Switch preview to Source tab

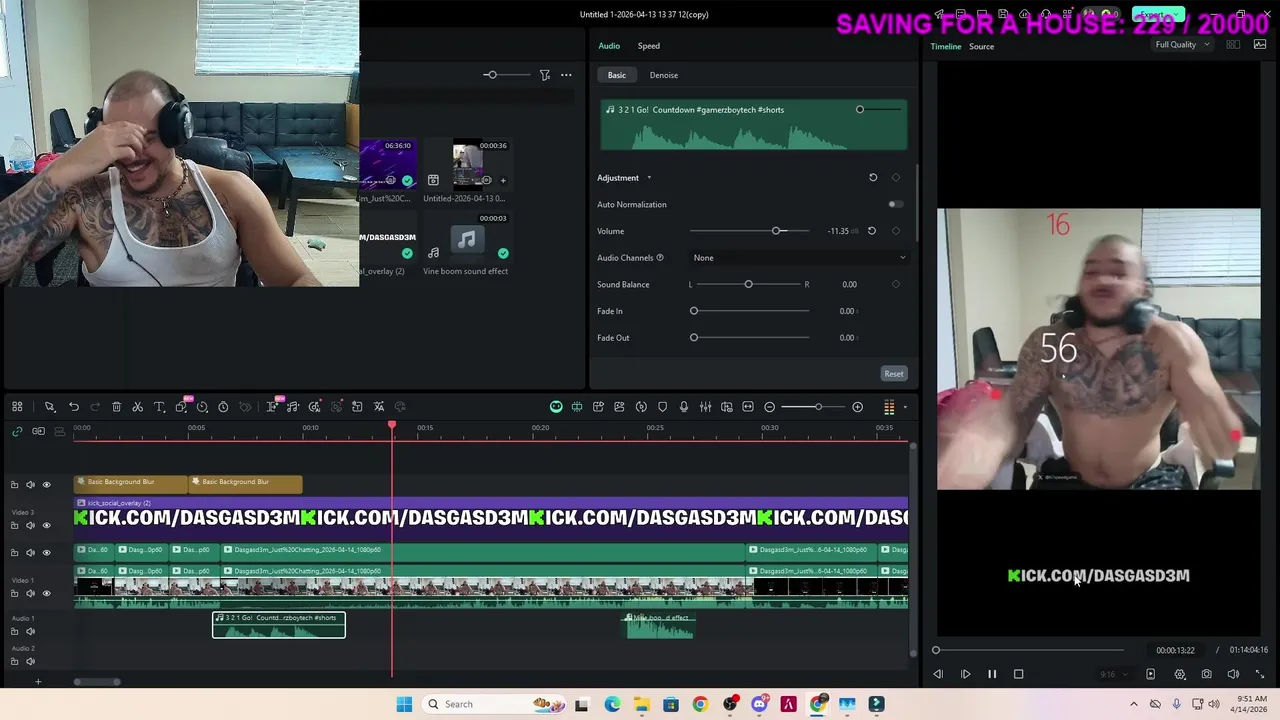pyautogui.click(x=981, y=47)
